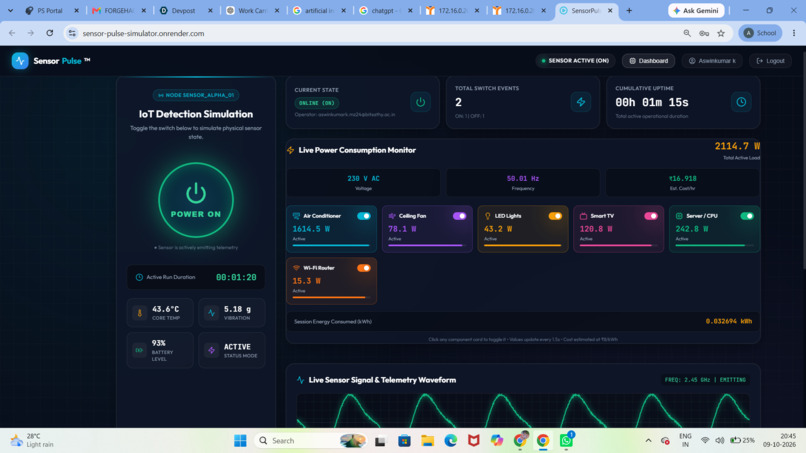Switch off the LED Lights toggle
This screenshot has width=806, height=453.
(x=555, y=216)
